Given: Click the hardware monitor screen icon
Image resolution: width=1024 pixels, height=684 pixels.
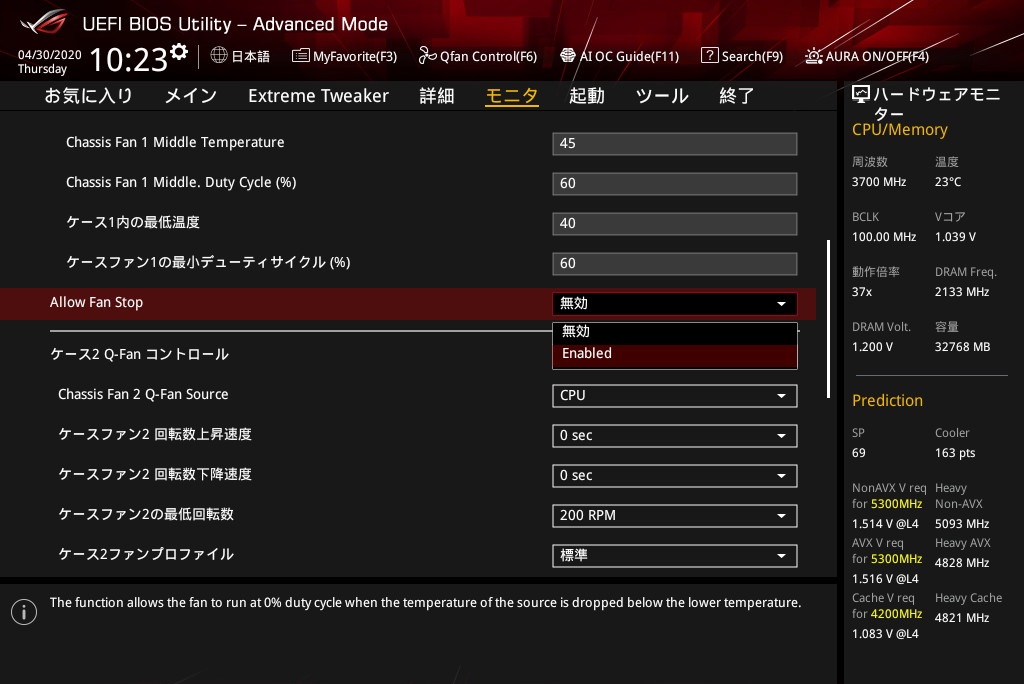Looking at the screenshot, I should pos(861,94).
